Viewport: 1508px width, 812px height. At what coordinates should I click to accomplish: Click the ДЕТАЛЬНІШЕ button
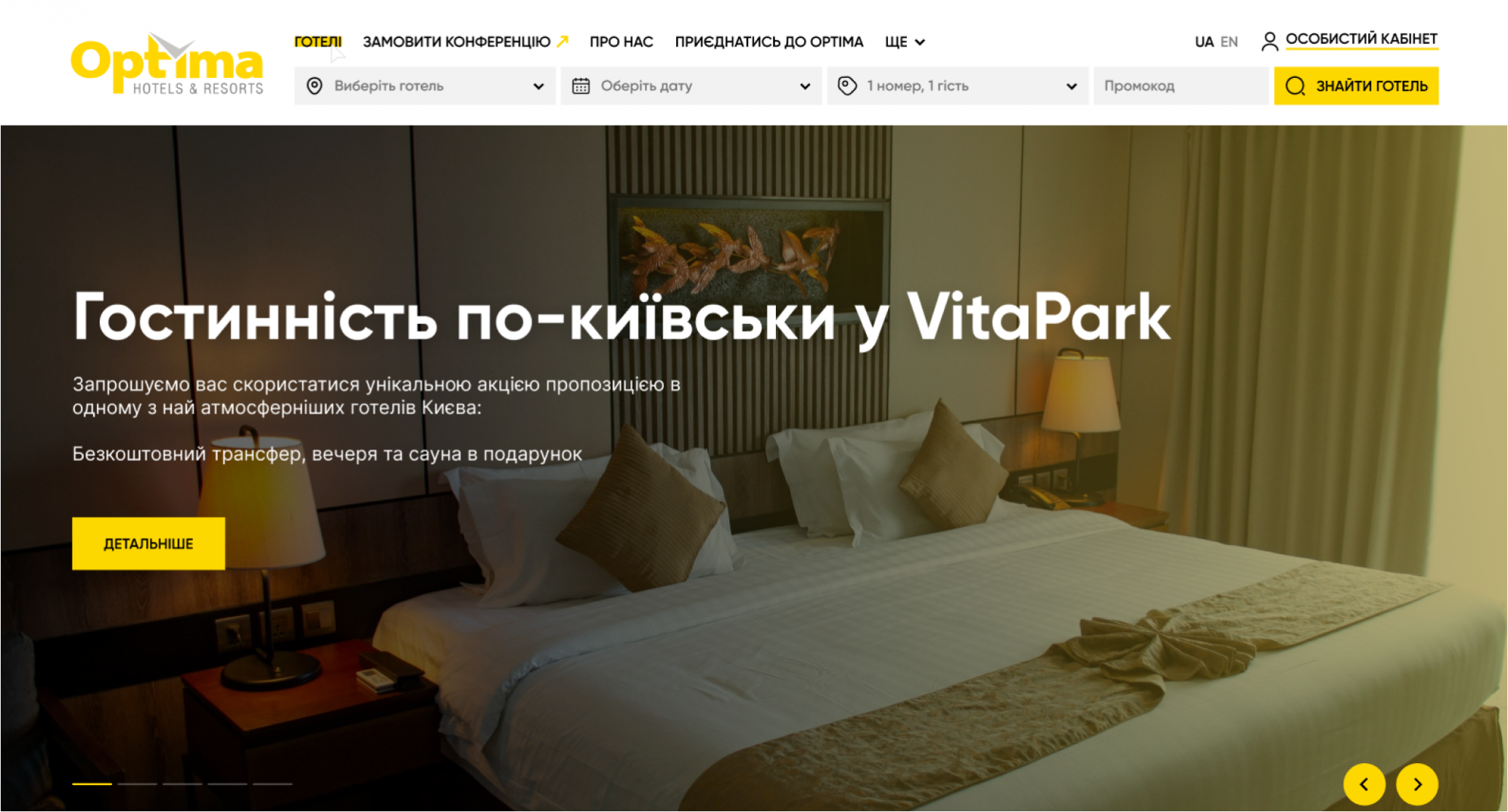tap(149, 543)
